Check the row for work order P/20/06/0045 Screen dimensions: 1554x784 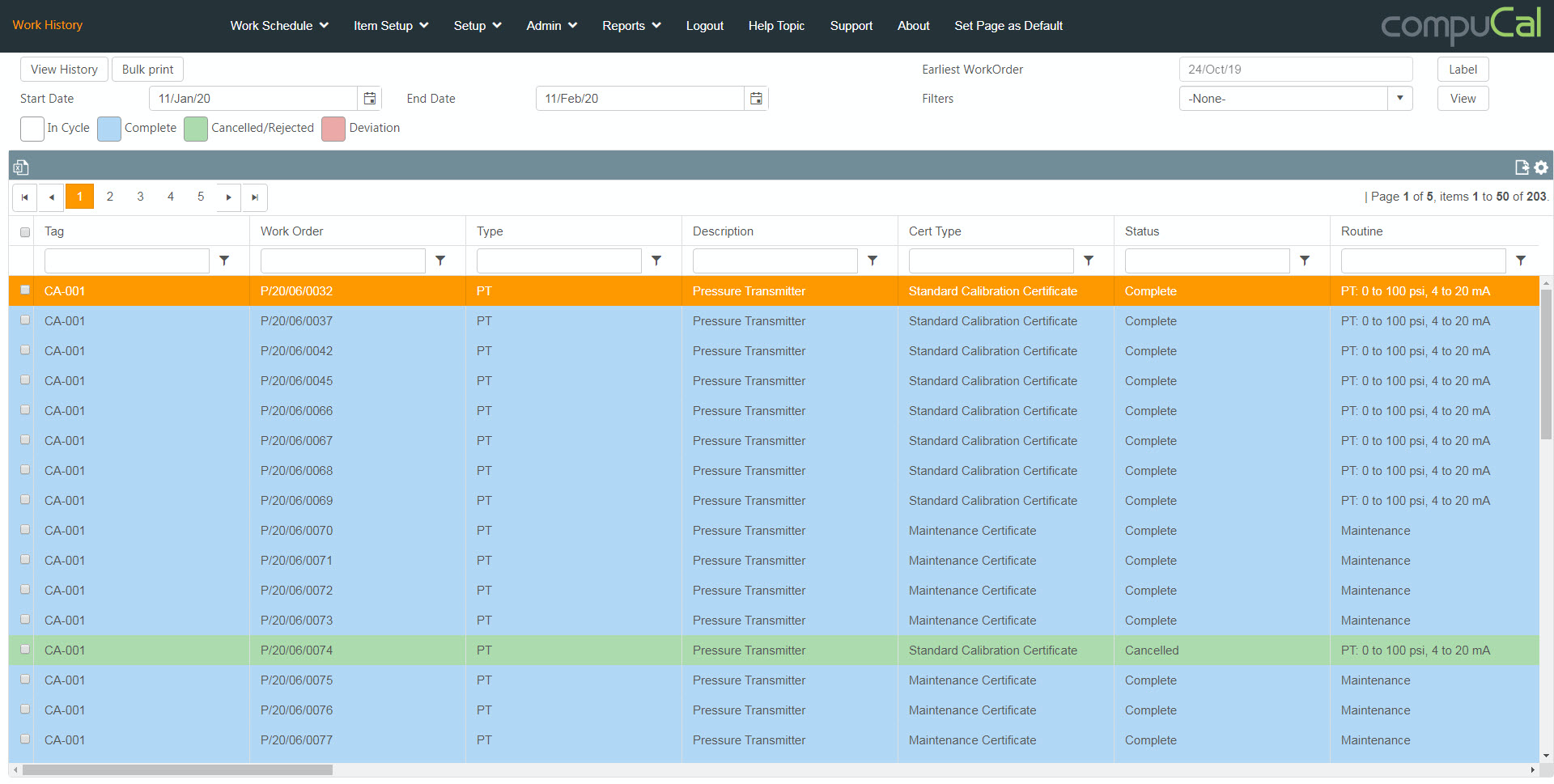pos(25,379)
